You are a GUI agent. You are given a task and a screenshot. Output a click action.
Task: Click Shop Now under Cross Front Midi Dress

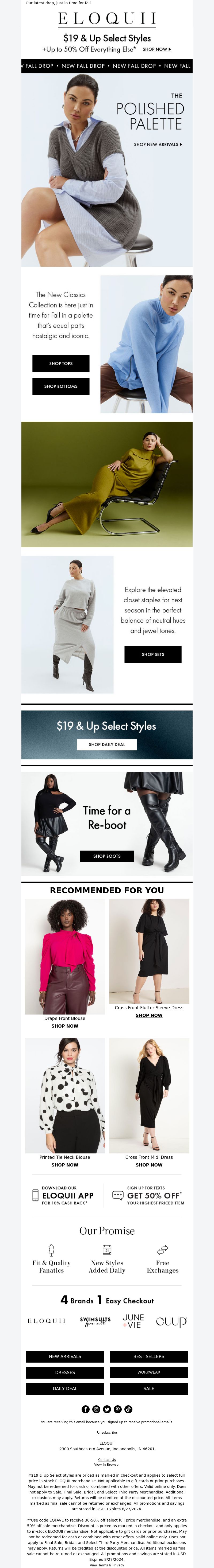(149, 1165)
